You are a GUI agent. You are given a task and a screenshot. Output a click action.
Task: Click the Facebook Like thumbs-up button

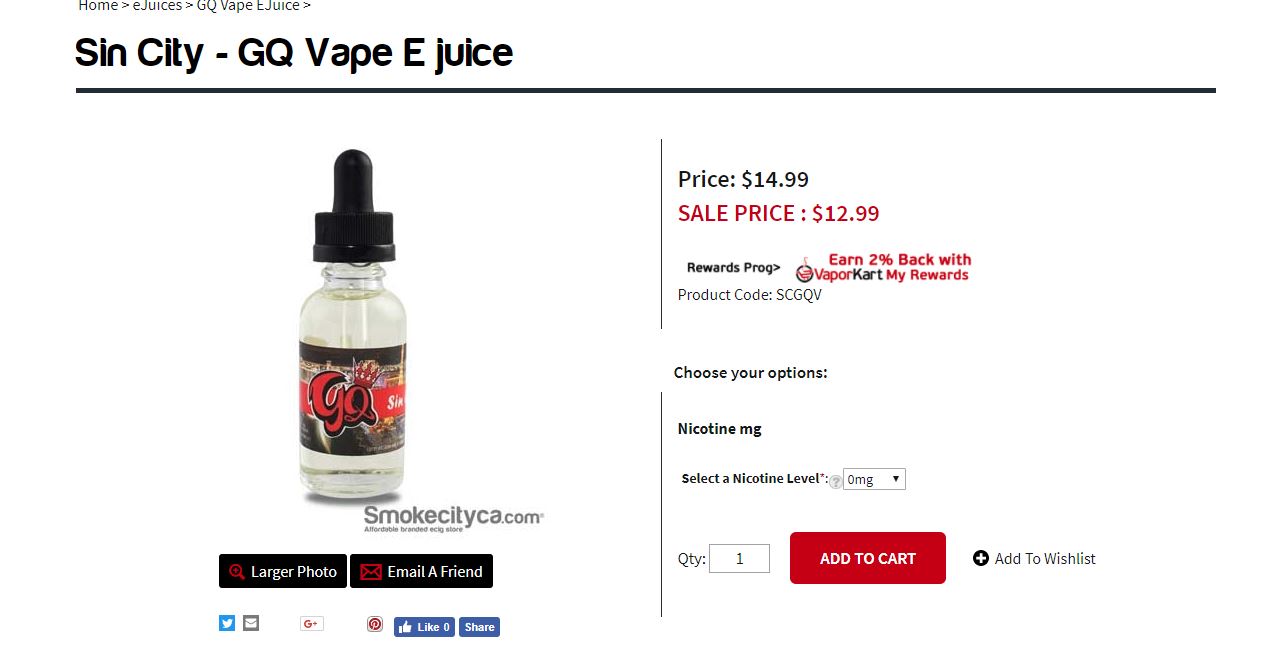click(424, 627)
